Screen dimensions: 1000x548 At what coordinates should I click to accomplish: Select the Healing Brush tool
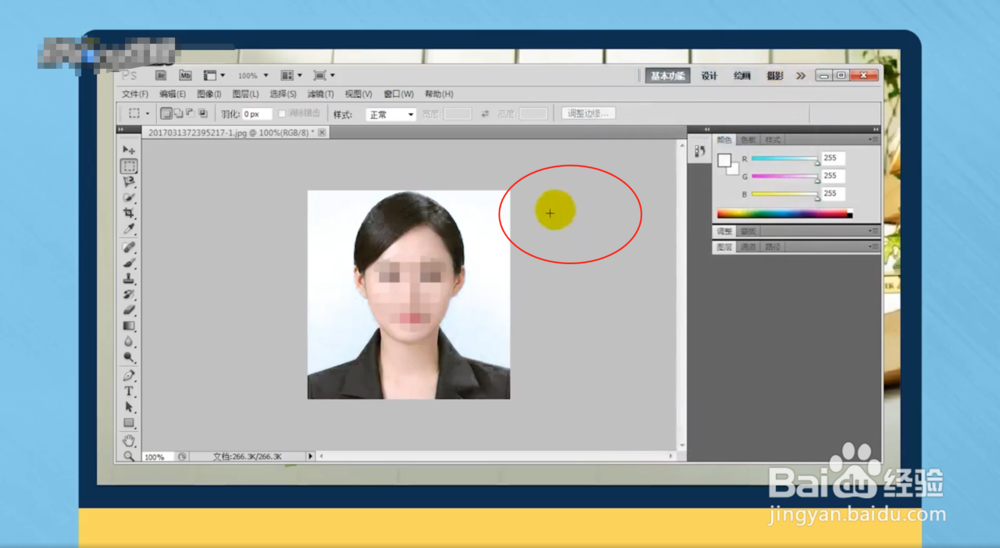pyautogui.click(x=129, y=247)
